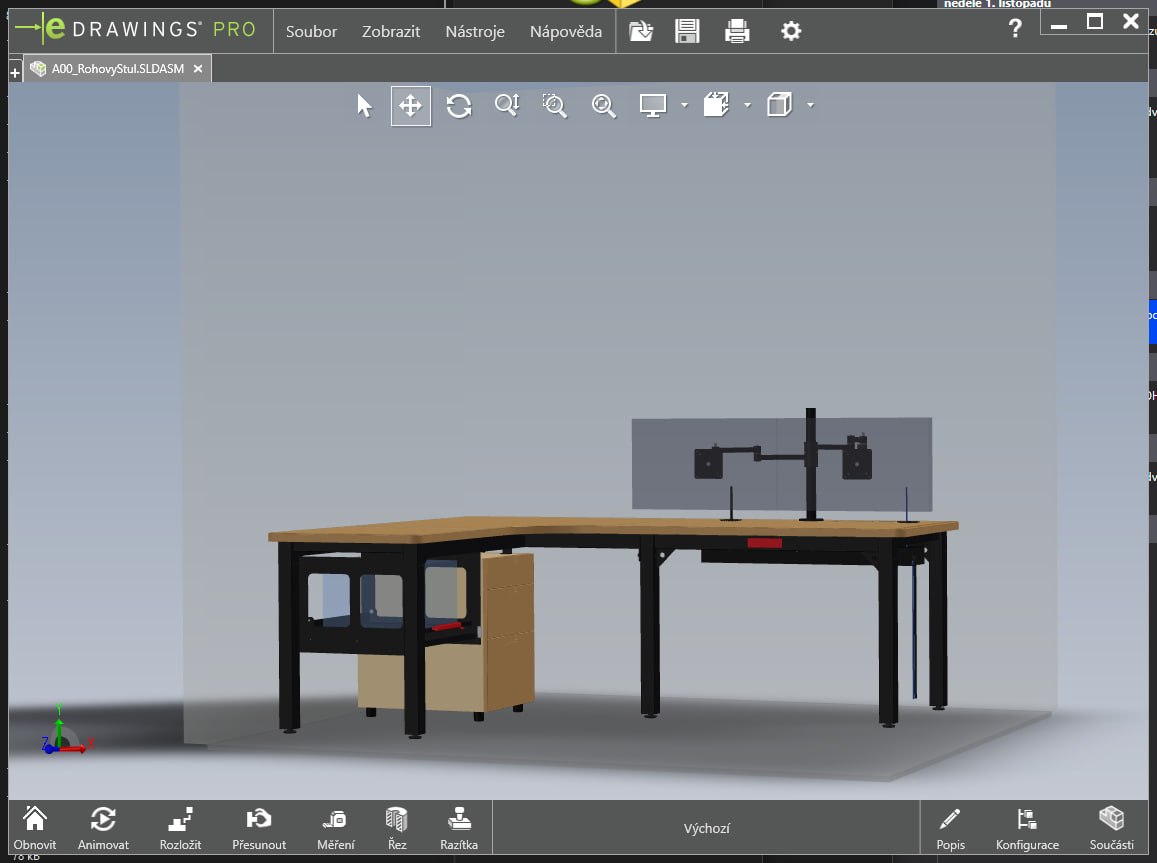Click the view orientation cube icon
This screenshot has width=1157, height=863.
(x=716, y=105)
